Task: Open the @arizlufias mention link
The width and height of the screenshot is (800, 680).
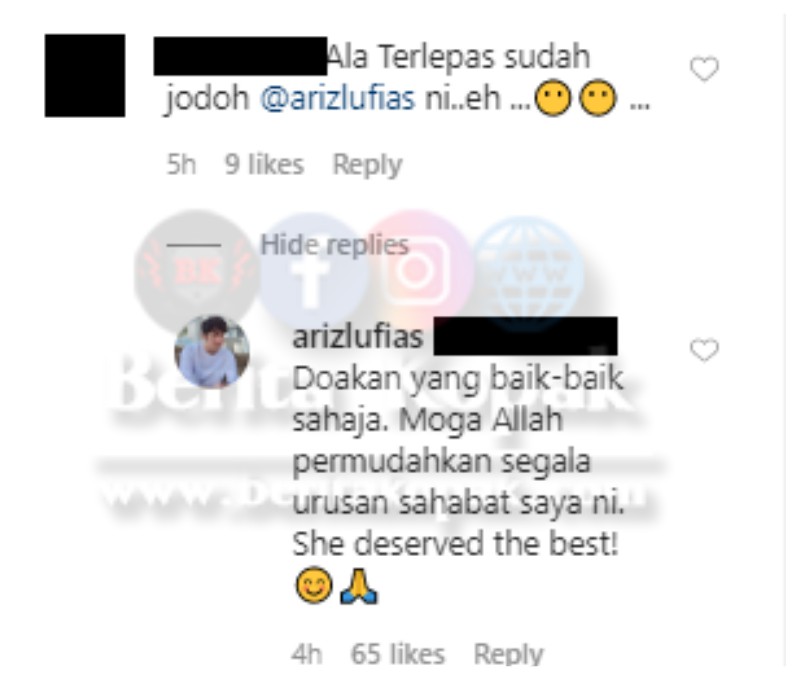Action: (338, 98)
